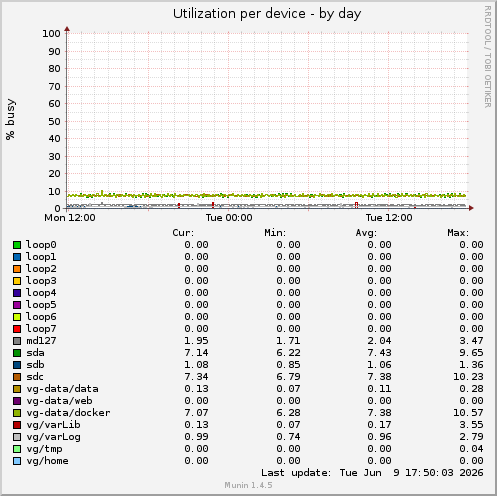Click the Tue 12:00 axis label
497x496 pixels.
click(389, 218)
